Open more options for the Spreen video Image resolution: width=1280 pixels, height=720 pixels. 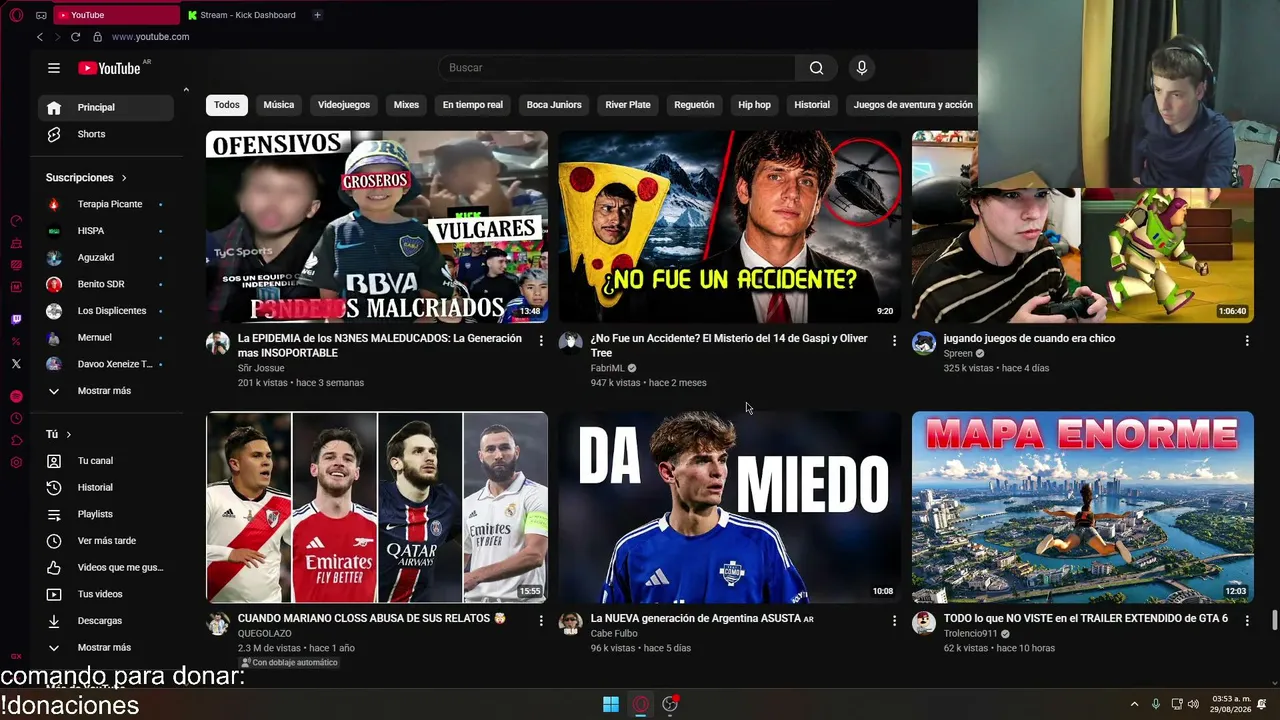1247,341
